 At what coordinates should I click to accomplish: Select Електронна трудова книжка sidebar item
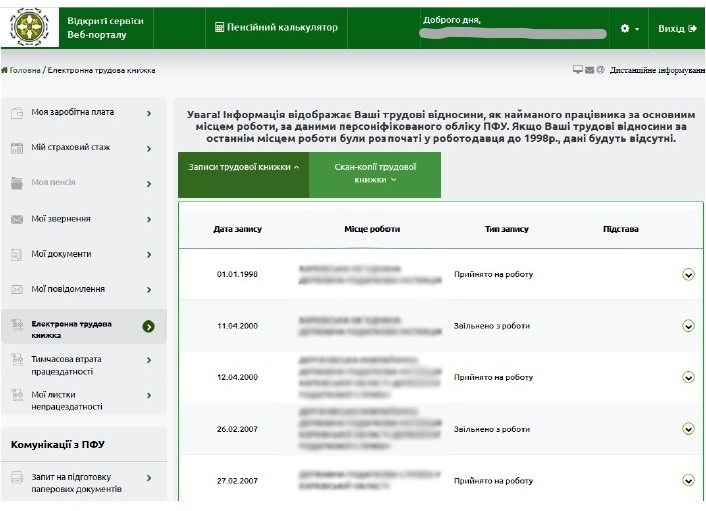tap(83, 326)
